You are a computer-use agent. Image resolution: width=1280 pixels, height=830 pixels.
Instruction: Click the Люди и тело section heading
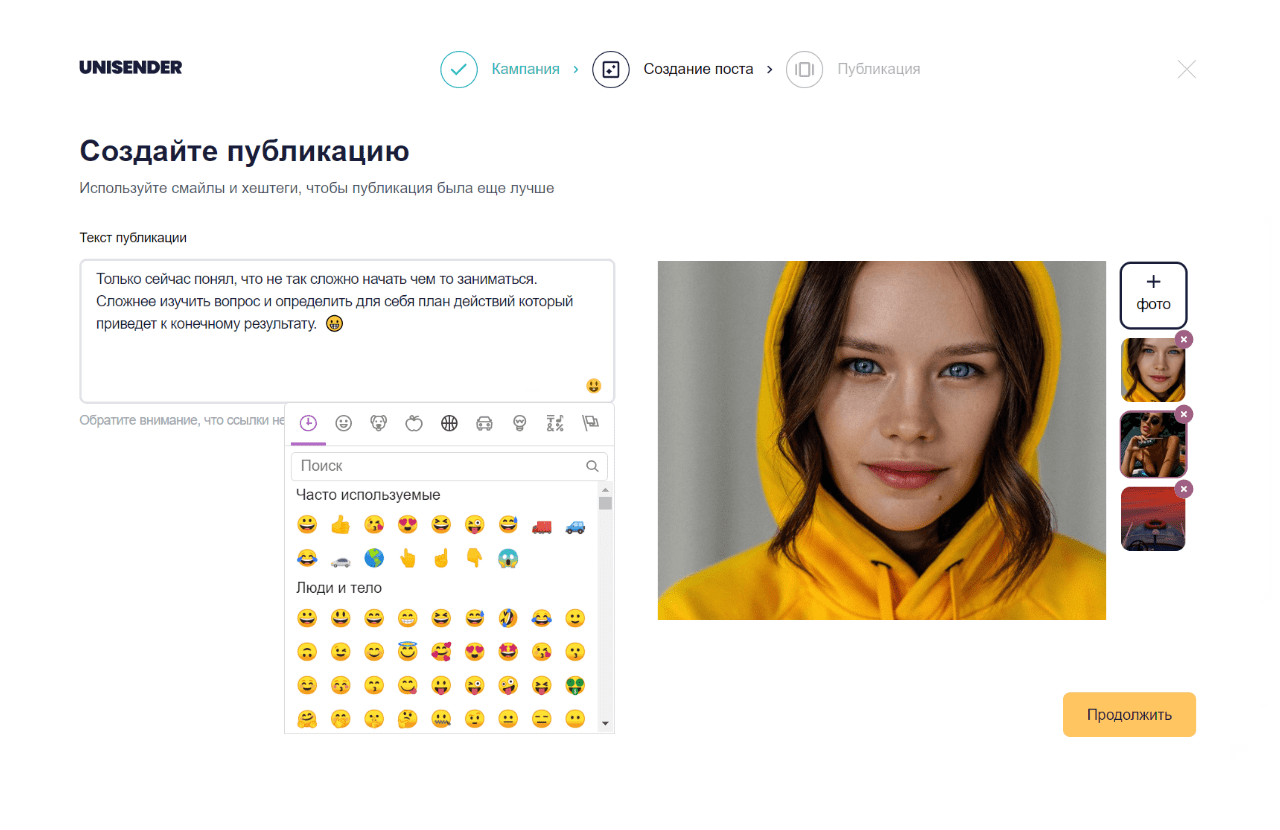coord(339,588)
